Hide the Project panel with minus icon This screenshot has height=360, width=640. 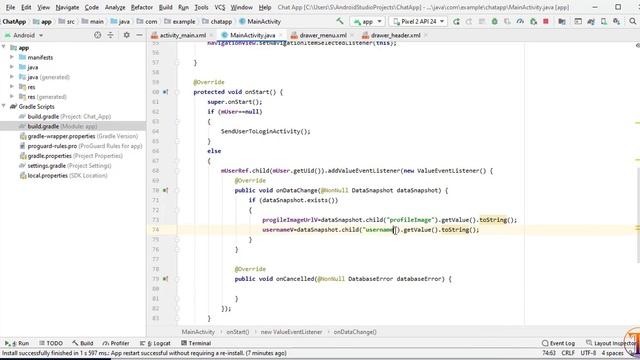(139, 36)
